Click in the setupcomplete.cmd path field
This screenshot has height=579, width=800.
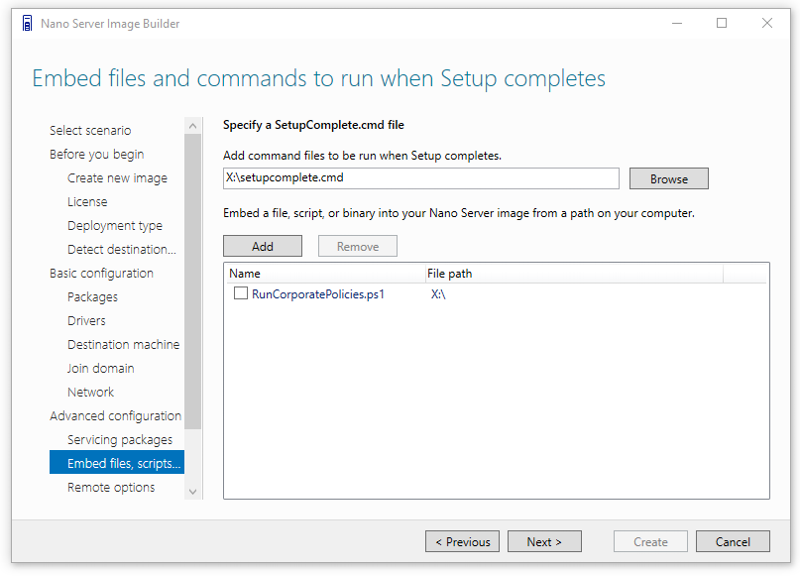[421, 178]
